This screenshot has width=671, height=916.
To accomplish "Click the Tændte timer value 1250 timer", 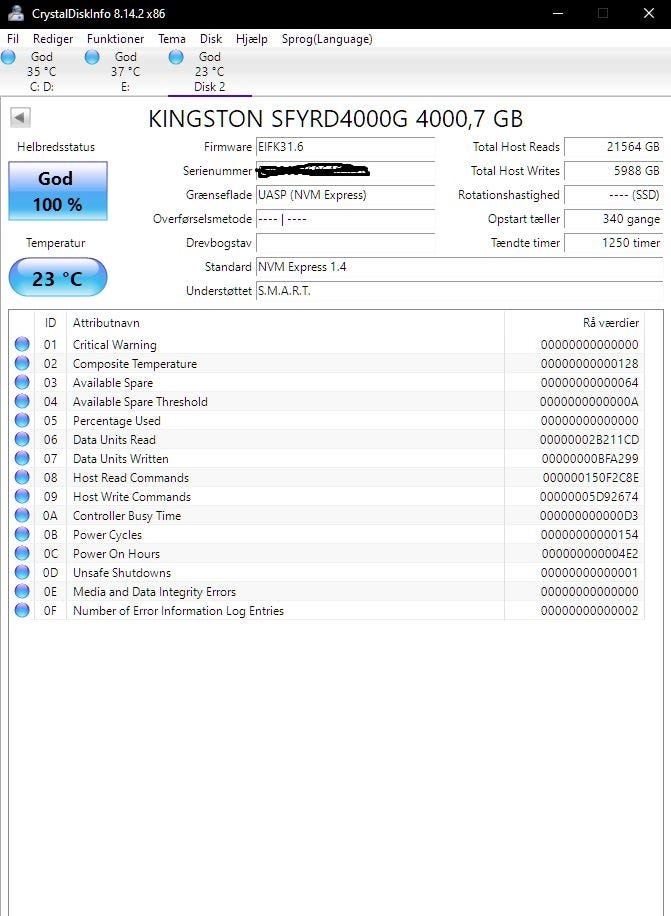I will pyautogui.click(x=614, y=243).
